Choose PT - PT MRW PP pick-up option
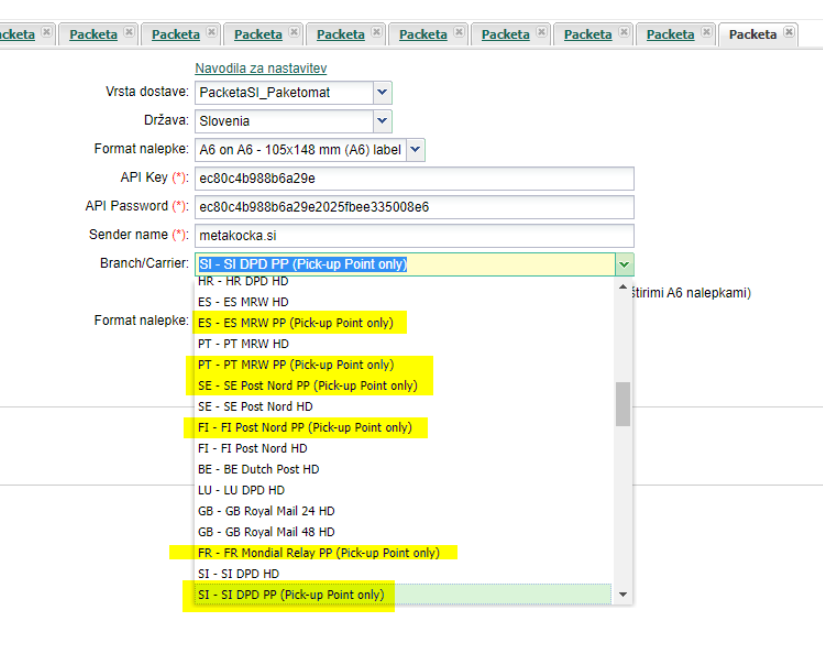 tap(403, 365)
